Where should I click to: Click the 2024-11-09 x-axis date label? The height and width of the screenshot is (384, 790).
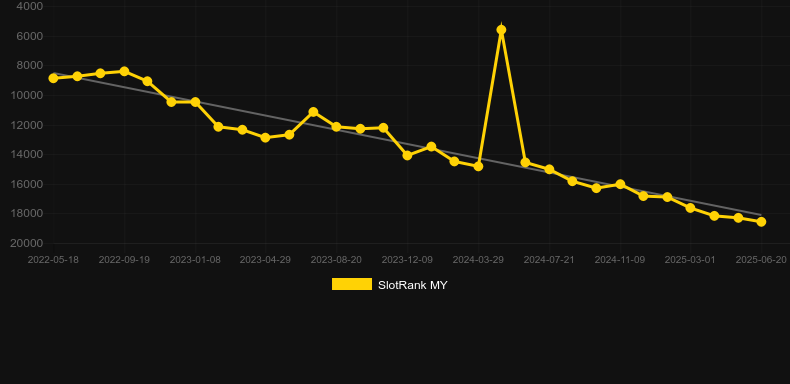coord(620,260)
